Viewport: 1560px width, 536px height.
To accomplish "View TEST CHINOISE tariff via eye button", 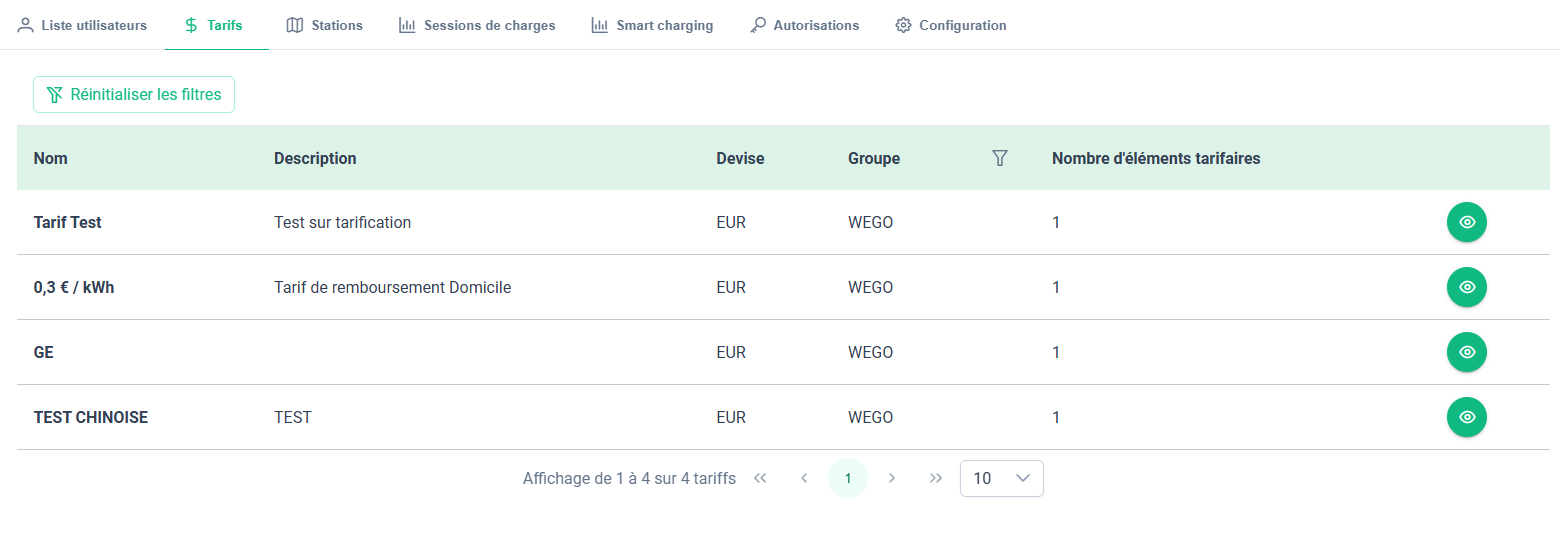I will [1466, 417].
